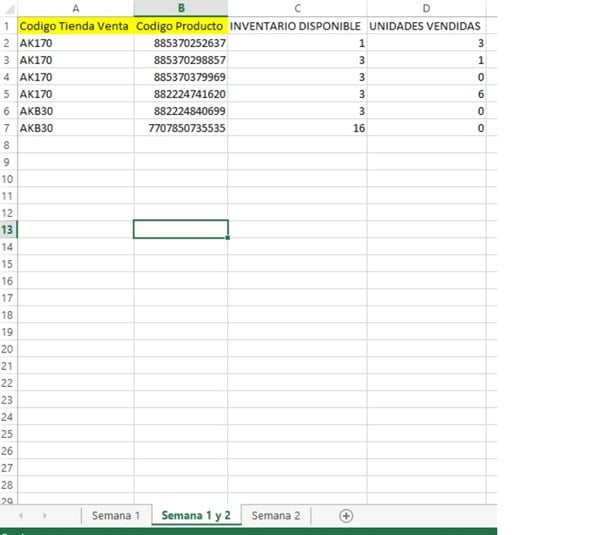Select cell with product code 7707850735535
The height and width of the screenshot is (535, 600).
[x=181, y=128]
